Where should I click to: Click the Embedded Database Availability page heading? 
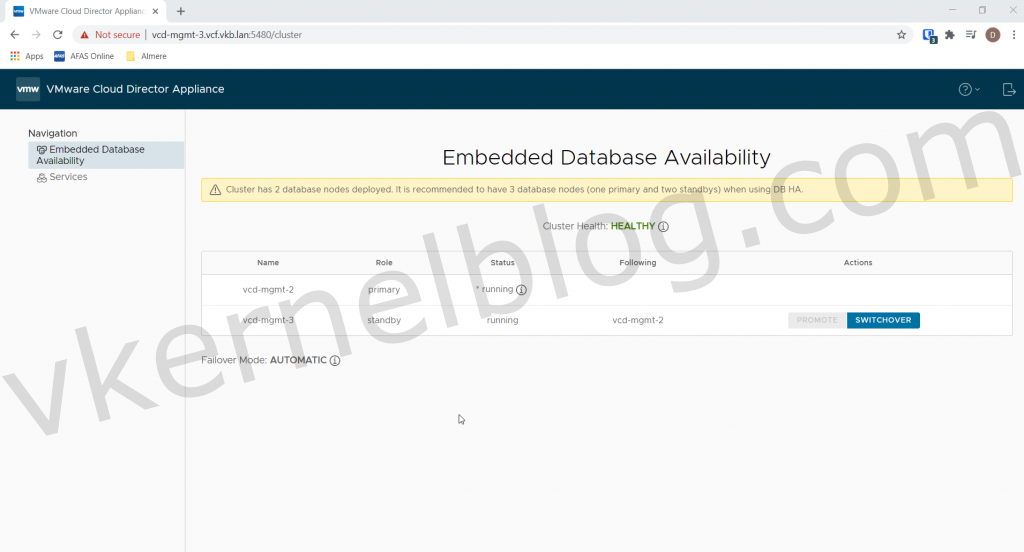(x=606, y=157)
